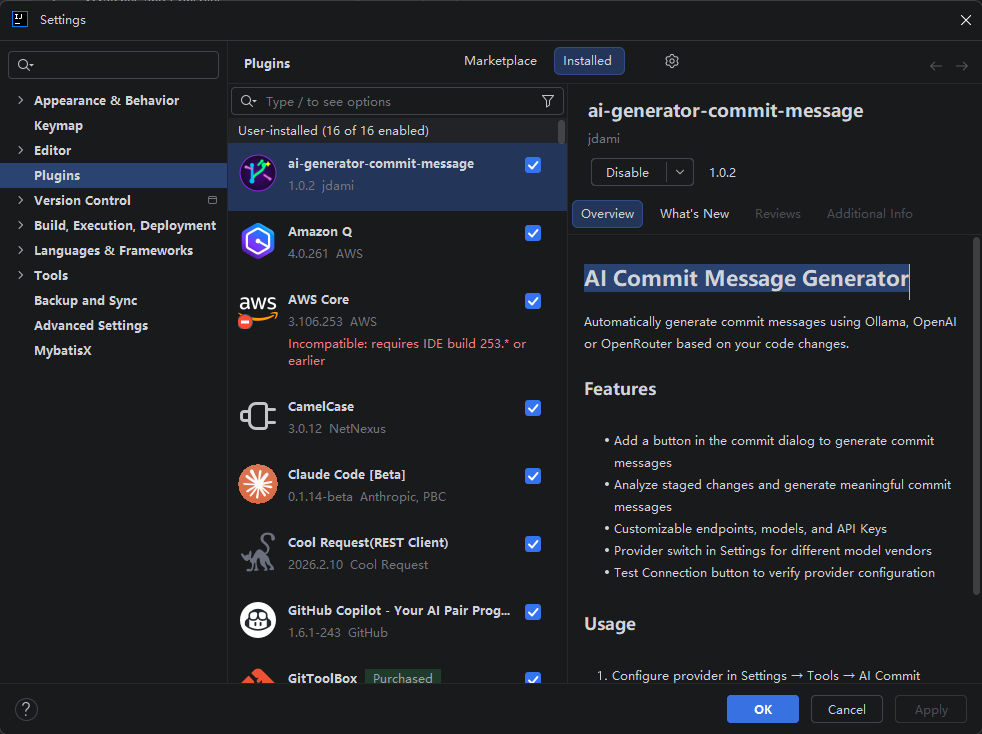Open the Additional Info tab
Screen dimensions: 982x734
(869, 214)
